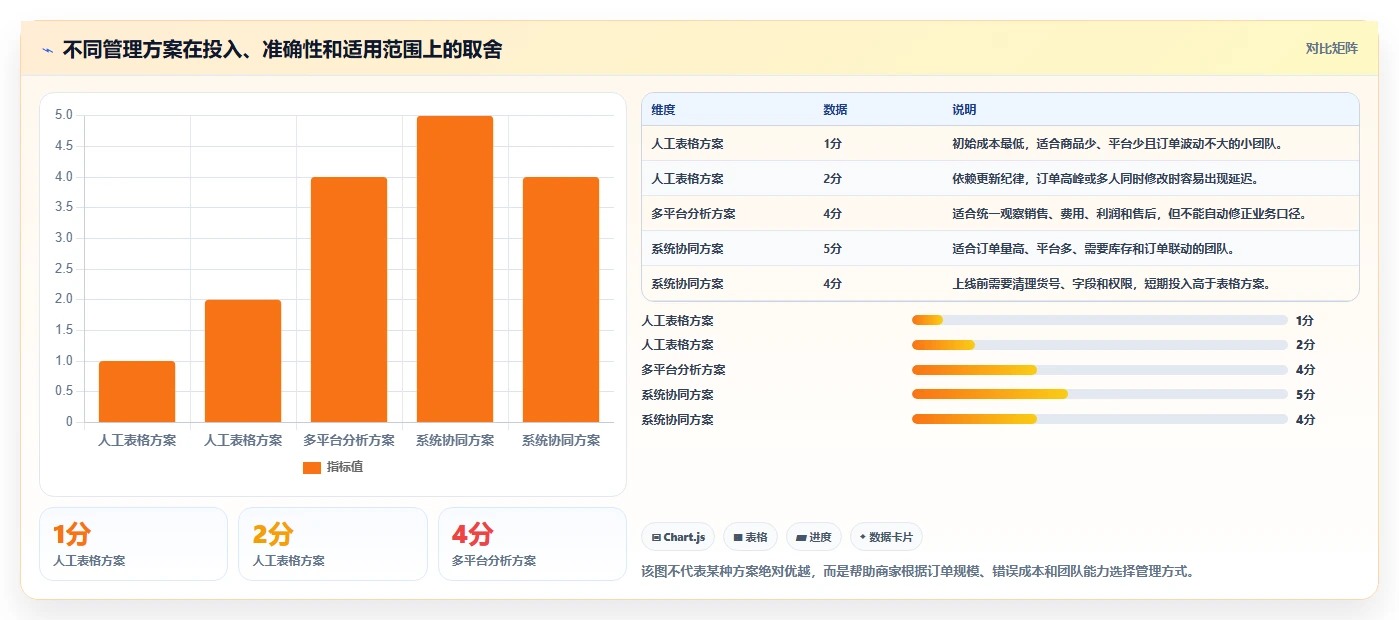Click the 说明 column header
Screen dimensions: 1399x620
[964, 109]
